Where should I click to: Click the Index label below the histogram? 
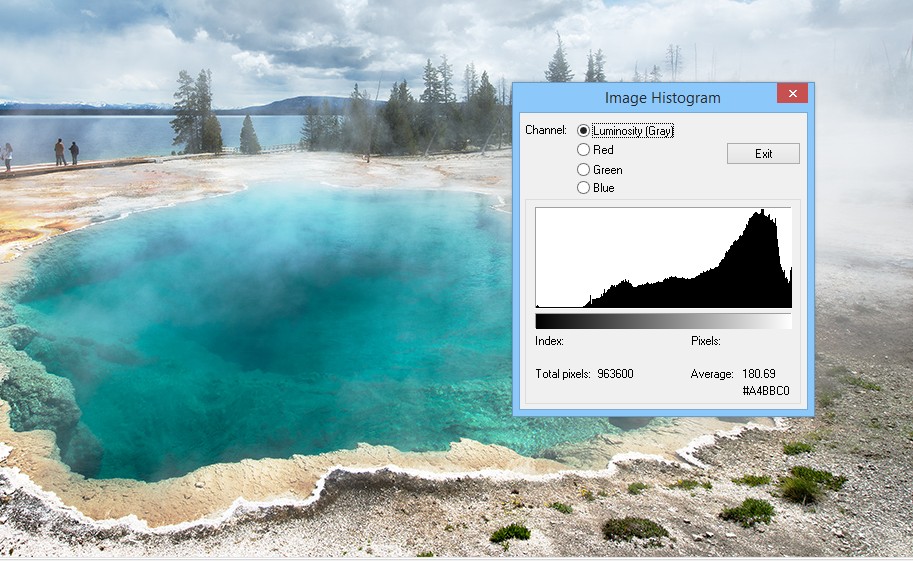pos(549,342)
